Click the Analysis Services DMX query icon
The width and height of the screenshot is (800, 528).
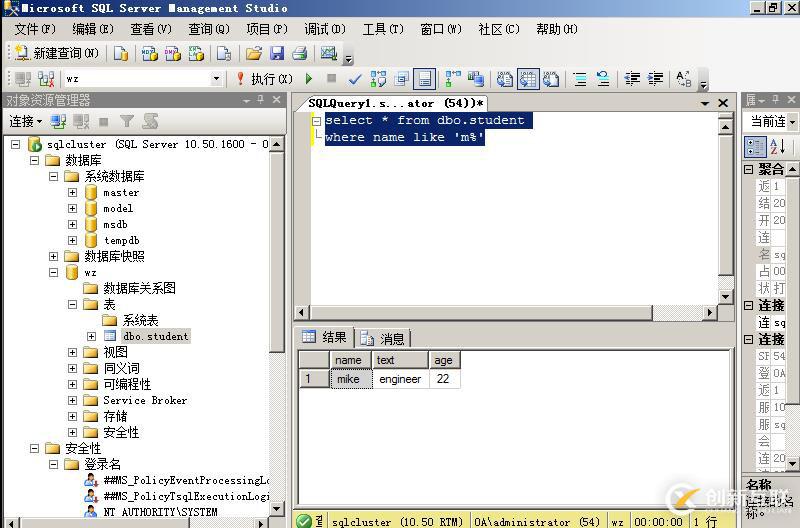coord(173,53)
